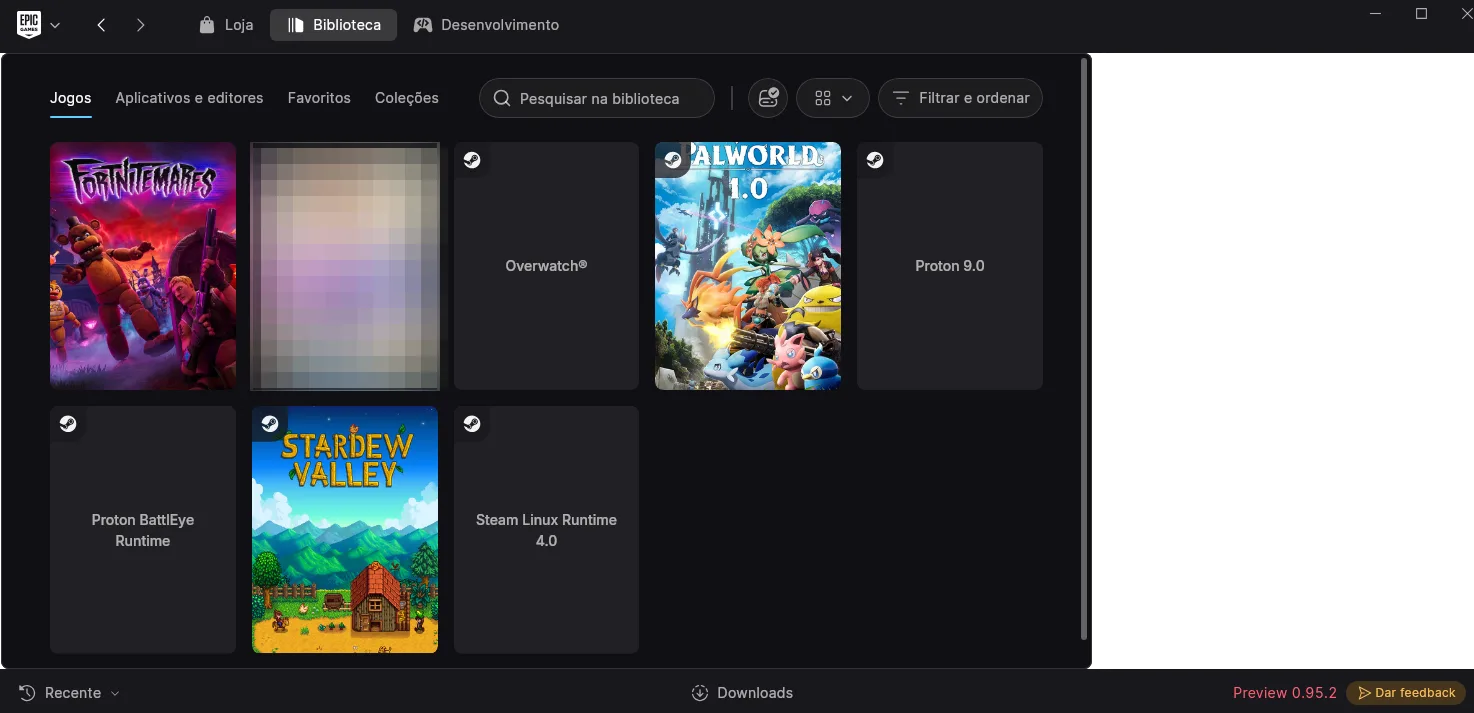Click the Preview 0.95.2 version label
The image size is (1474, 713).
coord(1285,693)
